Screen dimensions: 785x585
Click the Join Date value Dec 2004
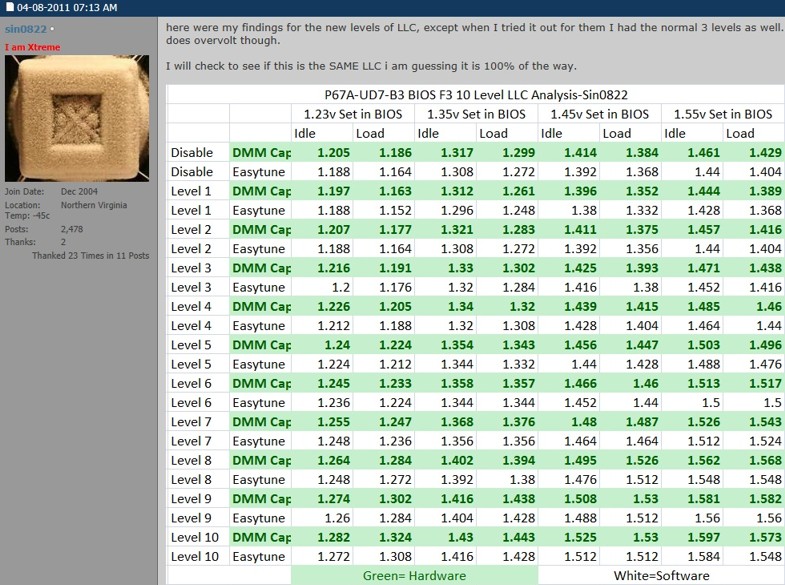coord(79,192)
